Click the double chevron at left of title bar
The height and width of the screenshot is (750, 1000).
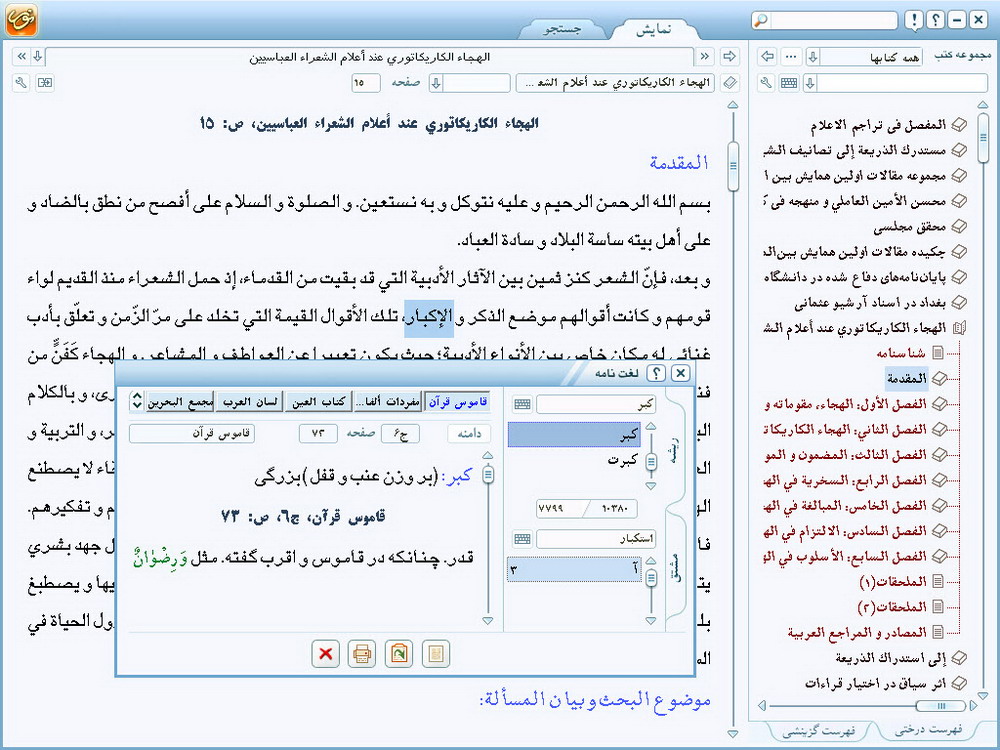21,57
